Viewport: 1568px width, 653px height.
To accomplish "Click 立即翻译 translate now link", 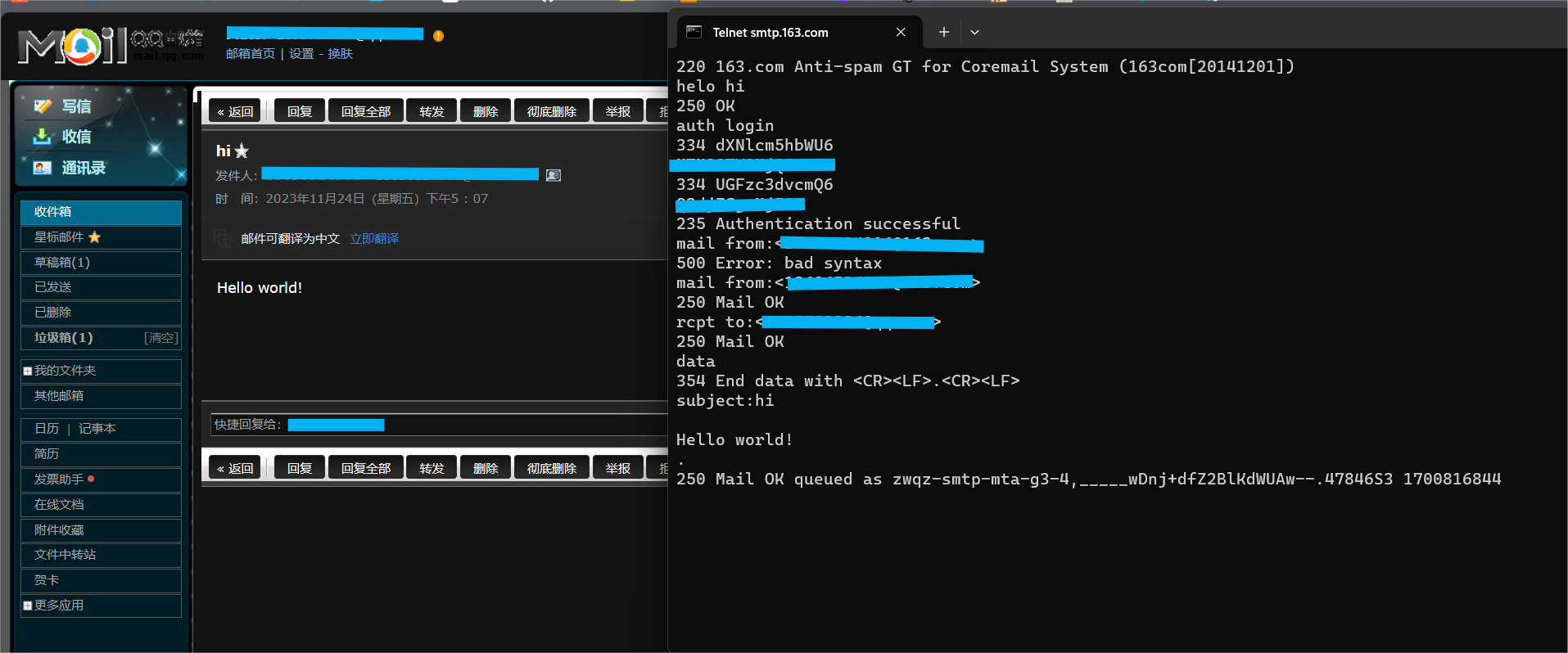I will [x=374, y=239].
